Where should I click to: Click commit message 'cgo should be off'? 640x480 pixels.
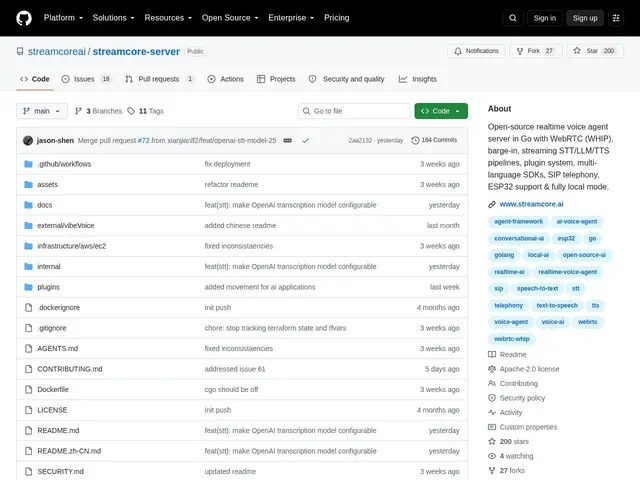point(231,389)
